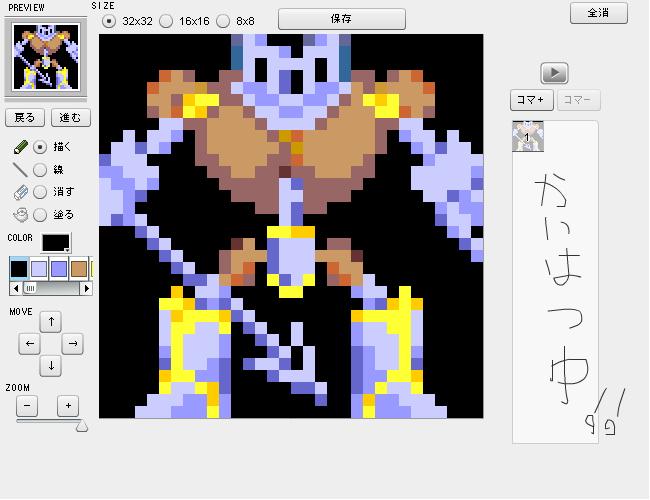Choose the 16x16 canvas size
The height and width of the screenshot is (500, 650).
(166, 21)
